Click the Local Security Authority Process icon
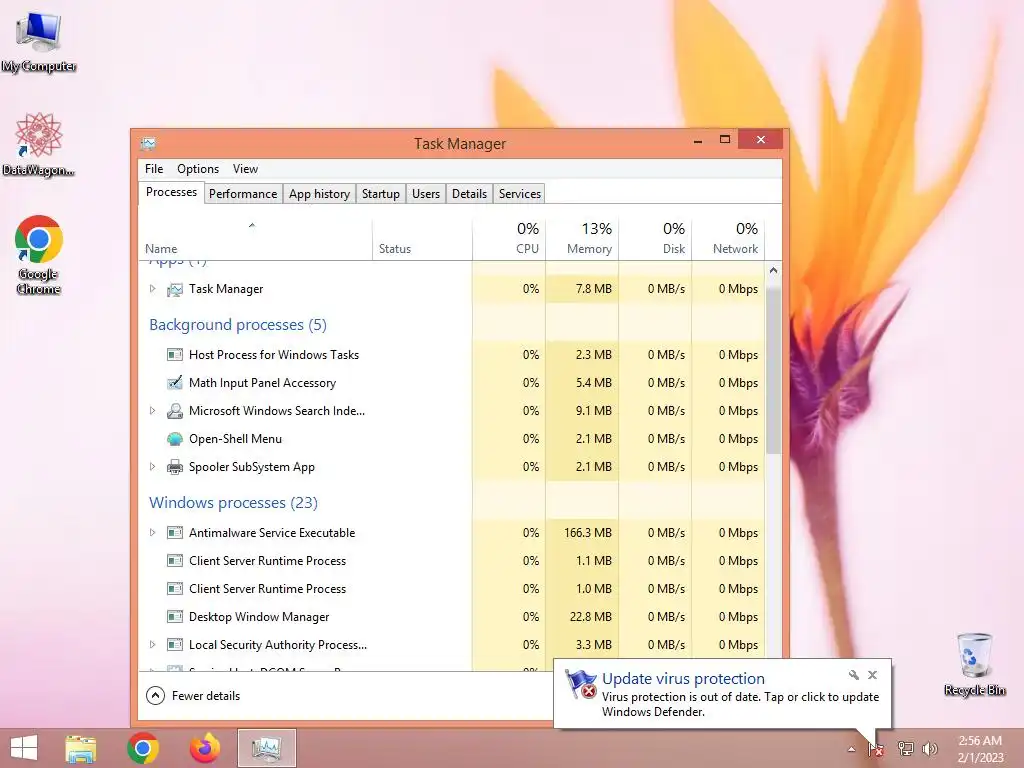The height and width of the screenshot is (768, 1024). (174, 645)
